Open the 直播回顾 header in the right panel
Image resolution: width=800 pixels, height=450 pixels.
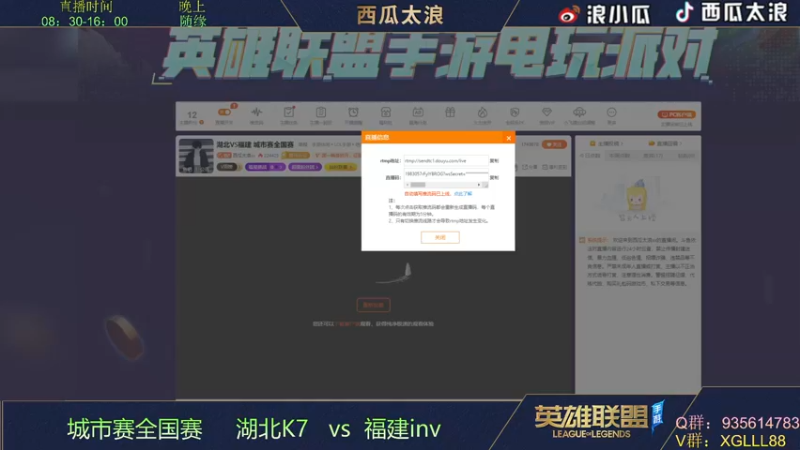665,143
